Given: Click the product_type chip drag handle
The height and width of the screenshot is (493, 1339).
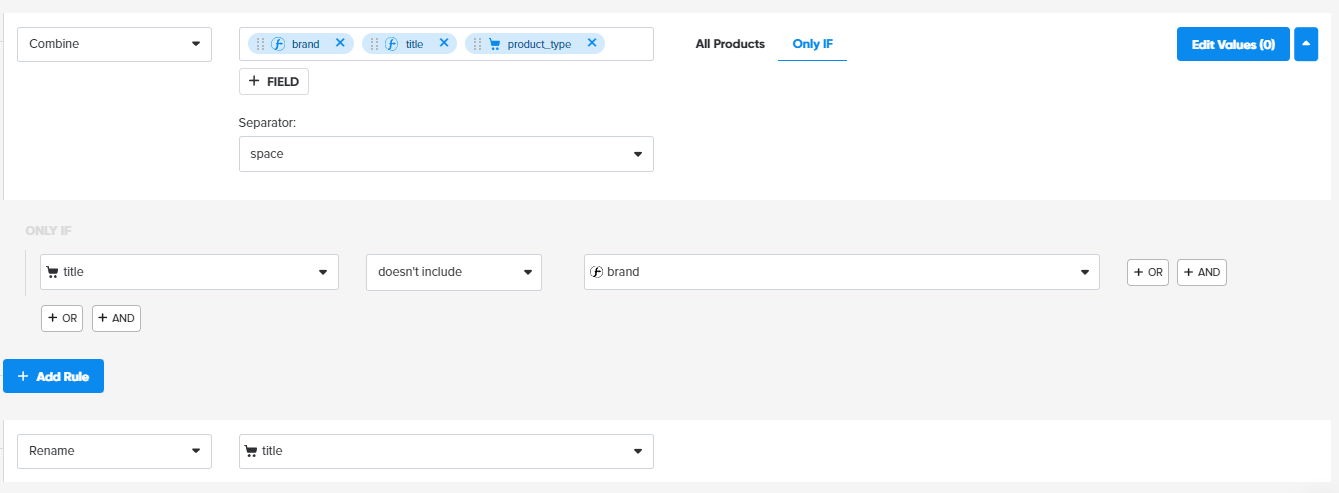Looking at the screenshot, I should pyautogui.click(x=478, y=44).
